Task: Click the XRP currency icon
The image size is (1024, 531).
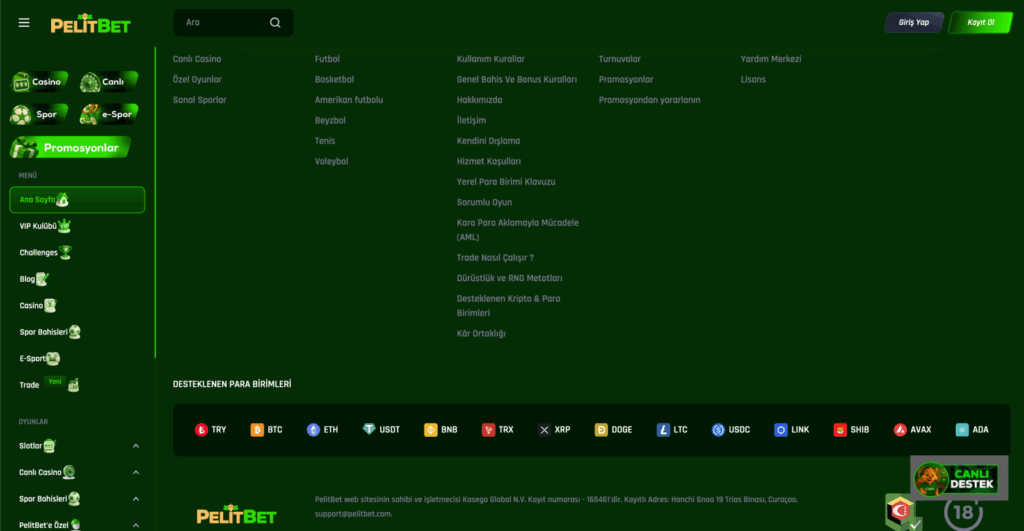Action: tap(544, 430)
